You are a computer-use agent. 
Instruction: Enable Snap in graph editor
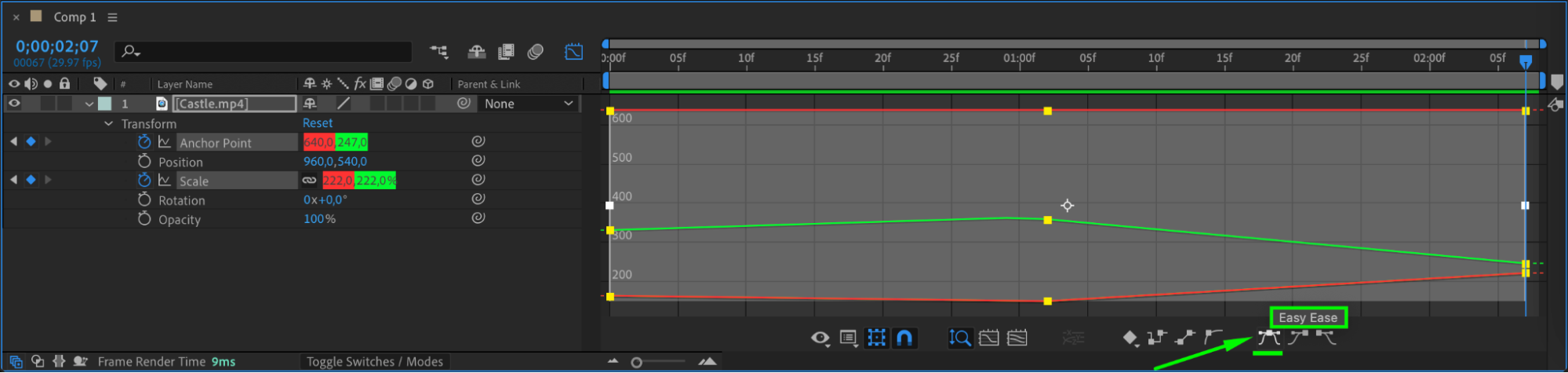click(x=904, y=338)
